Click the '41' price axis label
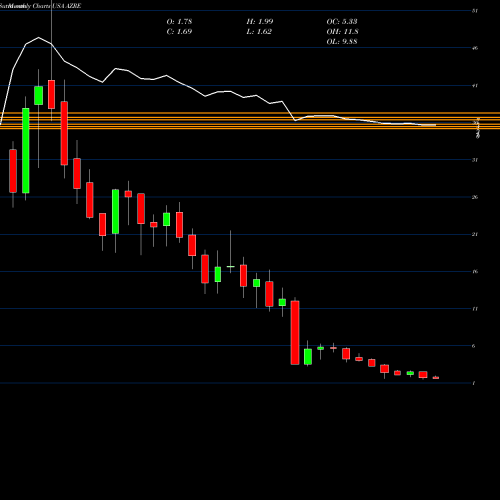Viewport: 500px width, 500px height. coord(475,86)
